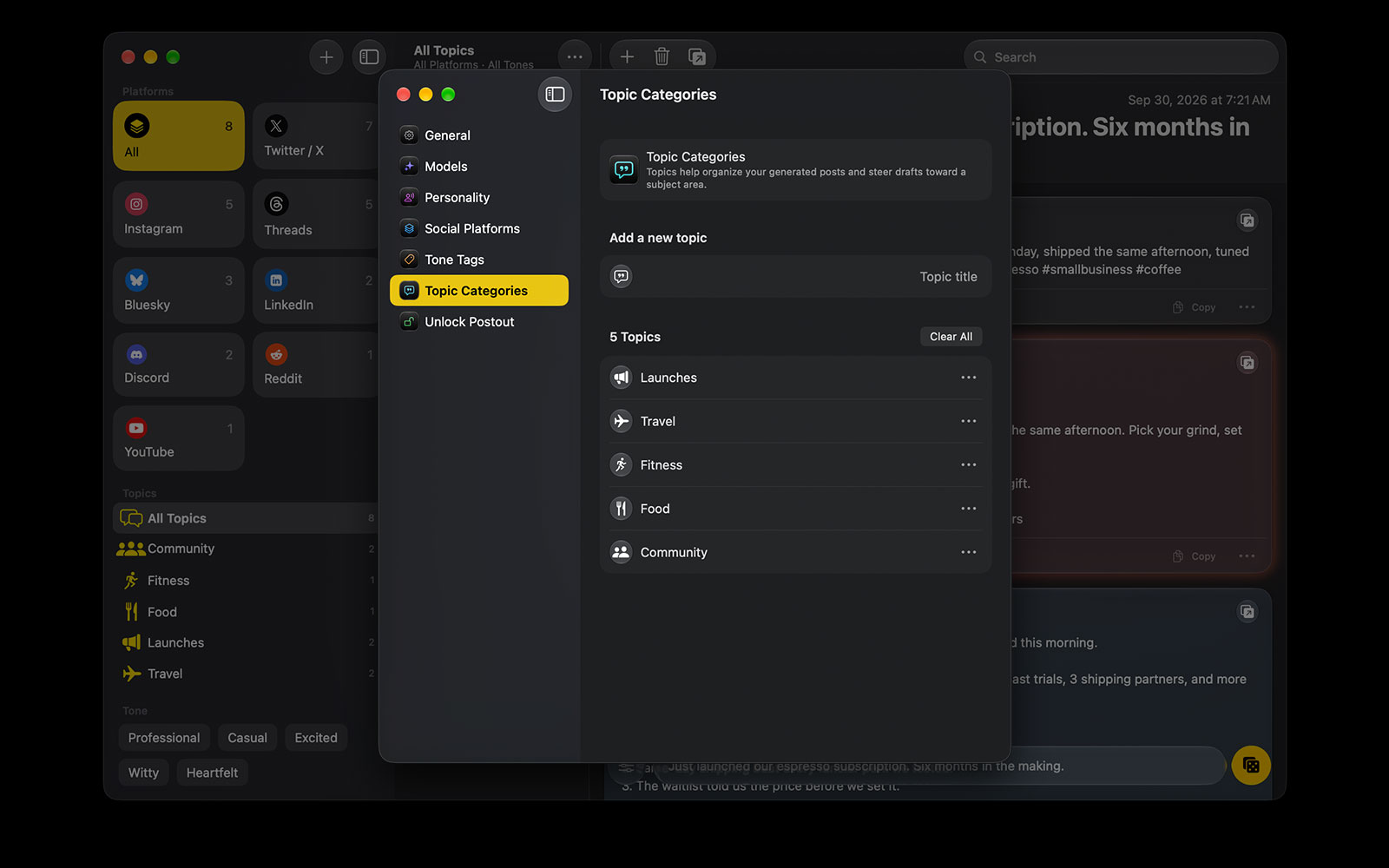
Task: Click the trash delete icon in toolbar
Action: click(662, 56)
